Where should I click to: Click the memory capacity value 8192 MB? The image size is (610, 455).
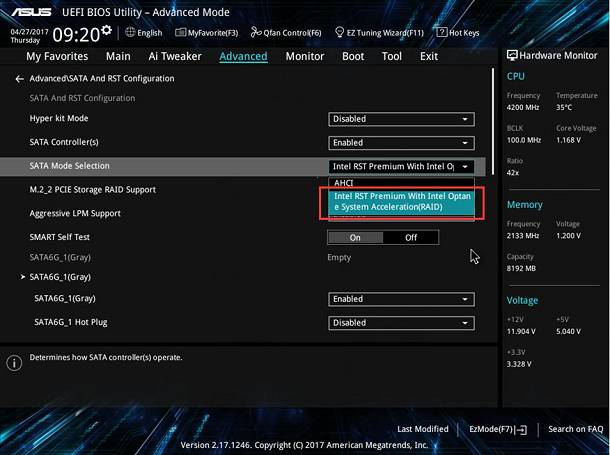point(521,268)
